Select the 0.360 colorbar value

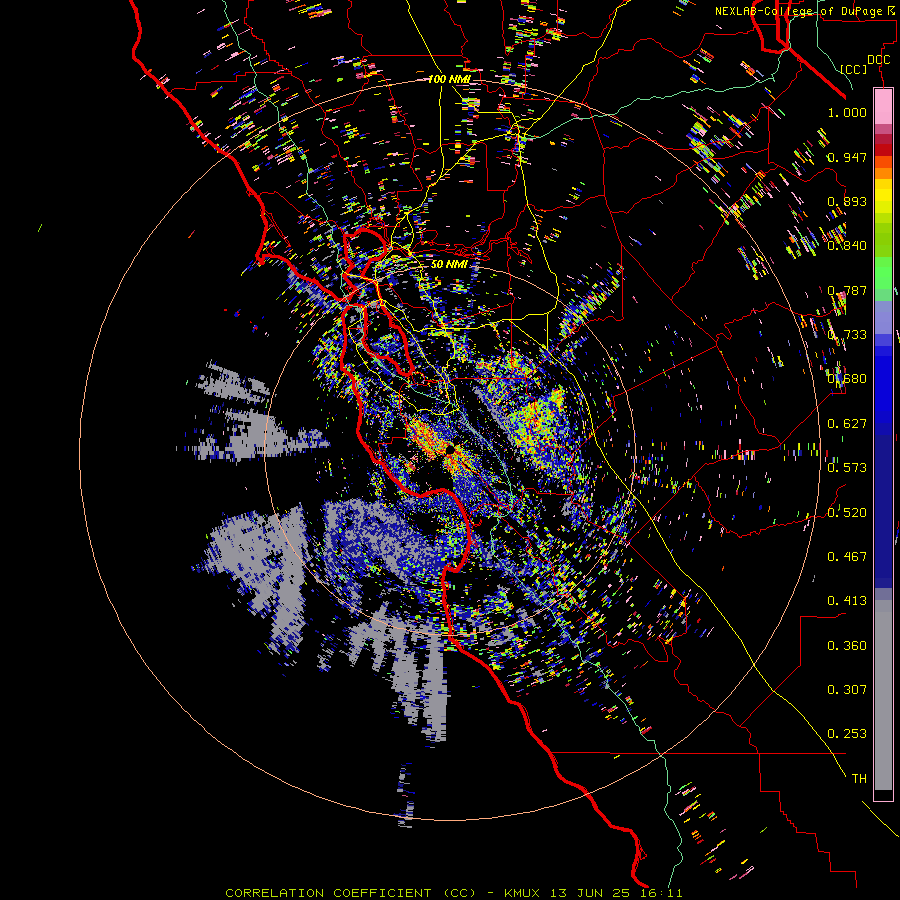pyautogui.click(x=847, y=646)
